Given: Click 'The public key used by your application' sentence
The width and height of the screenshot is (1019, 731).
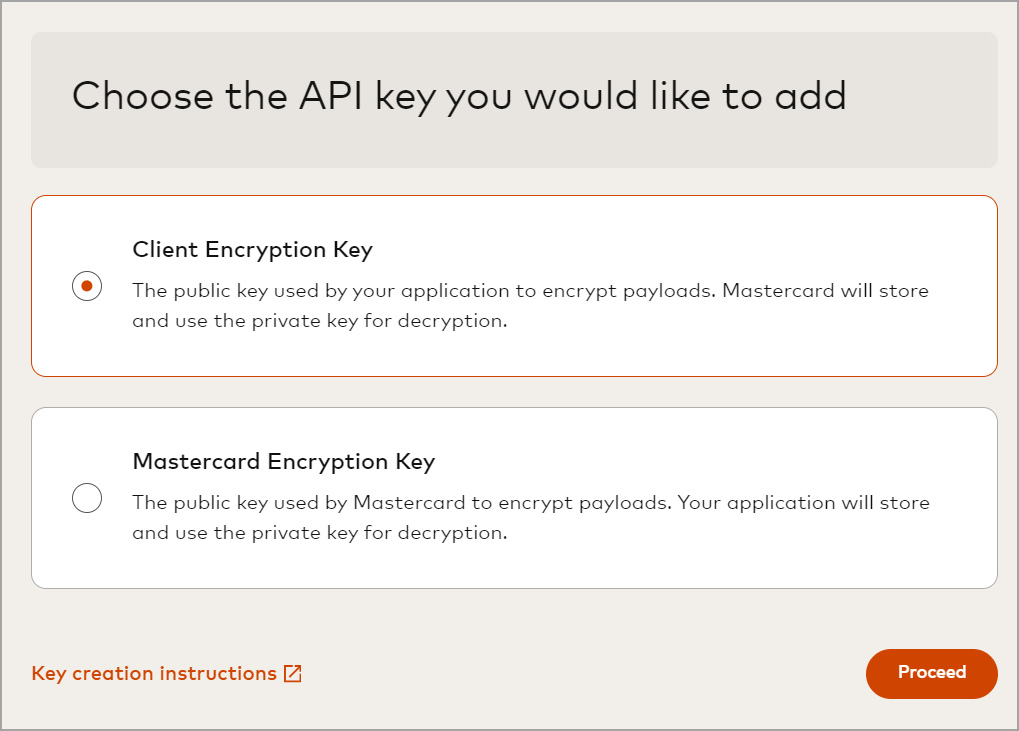Looking at the screenshot, I should (x=320, y=291).
